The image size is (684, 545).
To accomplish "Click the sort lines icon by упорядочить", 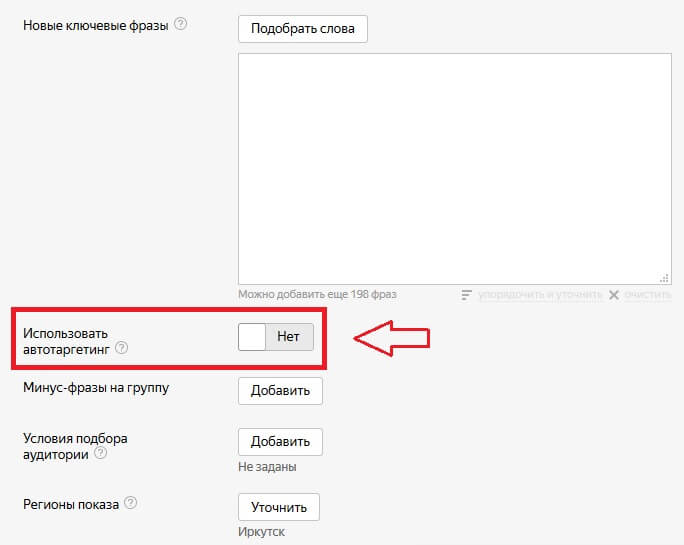I will coord(466,295).
